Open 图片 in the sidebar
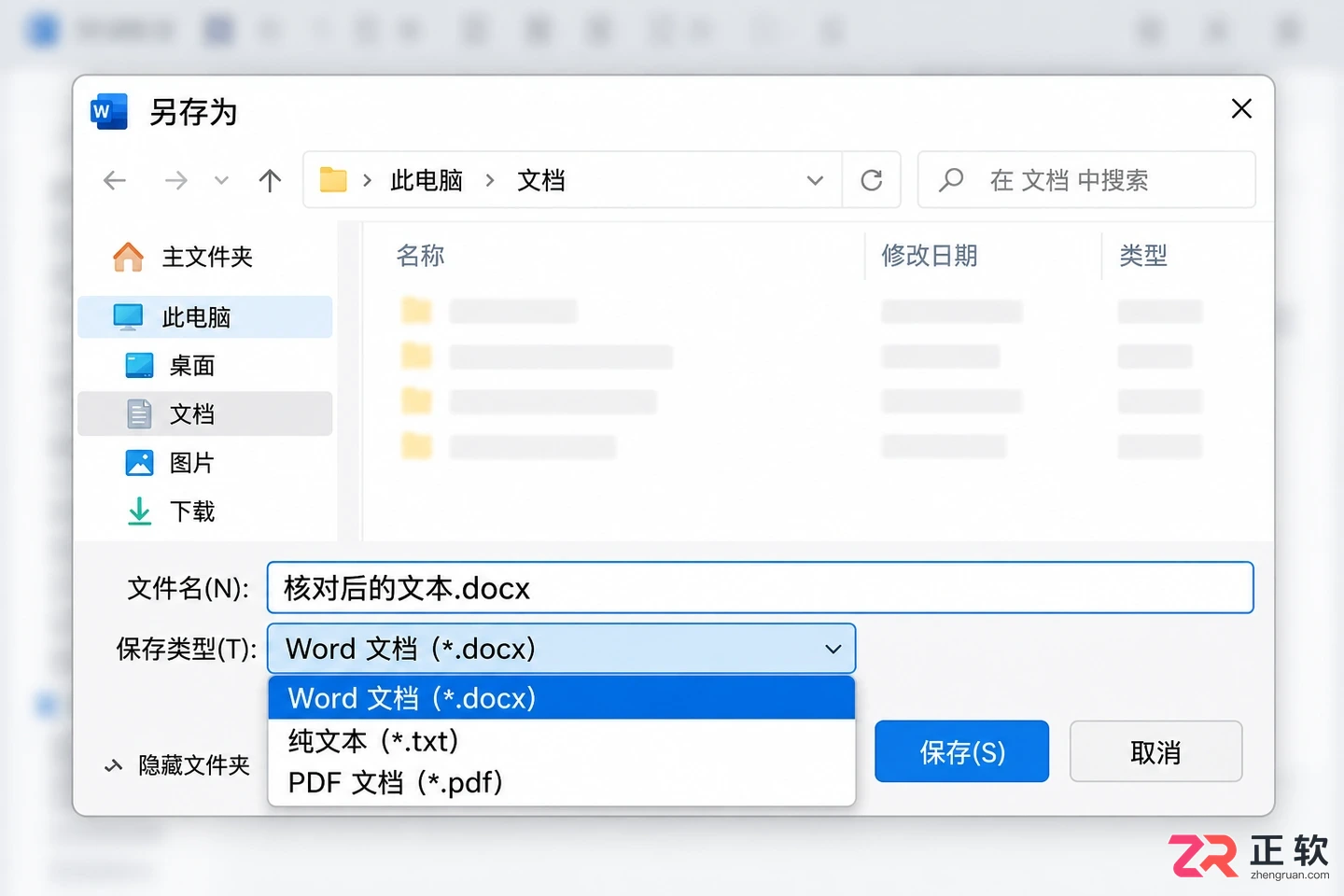1344x896 pixels. click(x=205, y=463)
